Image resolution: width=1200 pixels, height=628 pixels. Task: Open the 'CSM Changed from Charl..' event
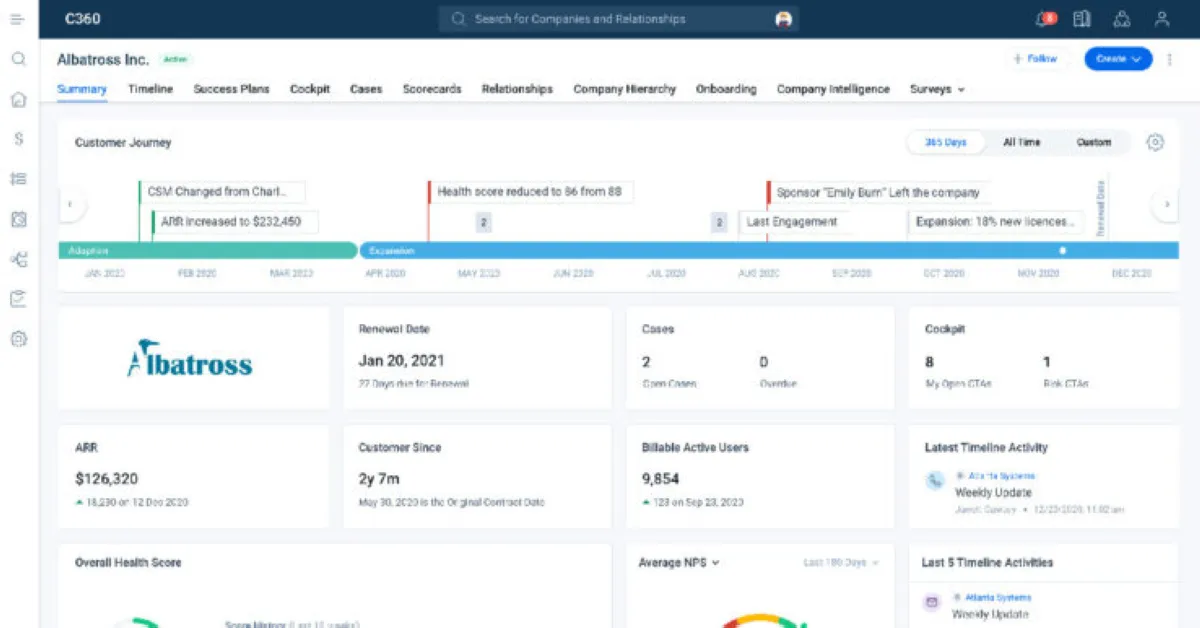point(223,192)
